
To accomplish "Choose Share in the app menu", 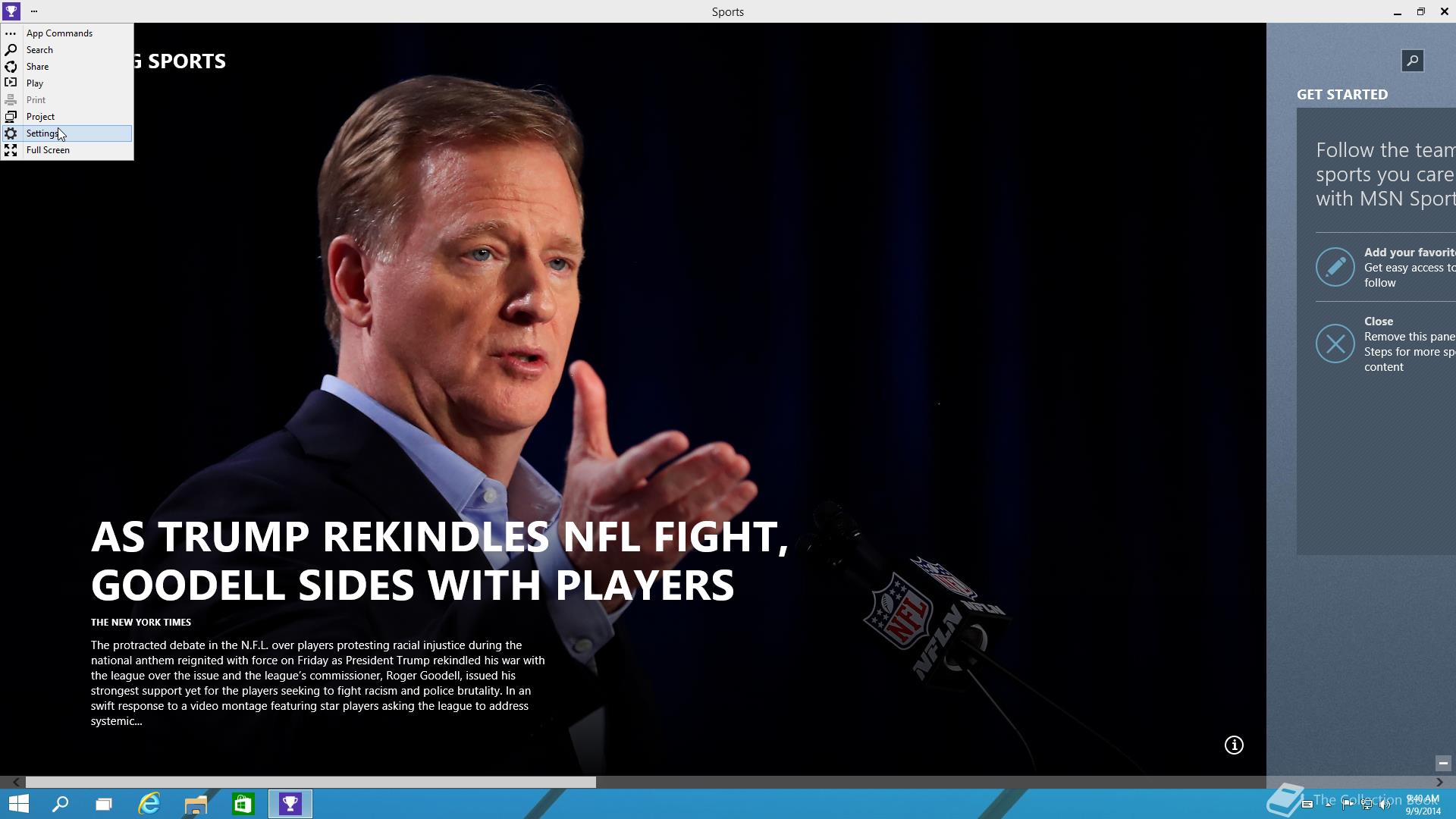I will [x=67, y=67].
